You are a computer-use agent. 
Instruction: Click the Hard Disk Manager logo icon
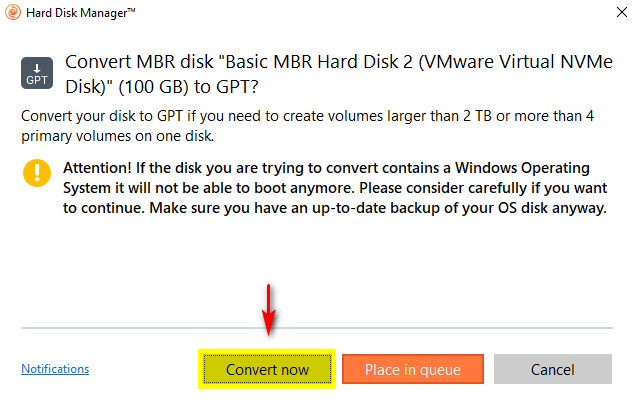tap(14, 14)
